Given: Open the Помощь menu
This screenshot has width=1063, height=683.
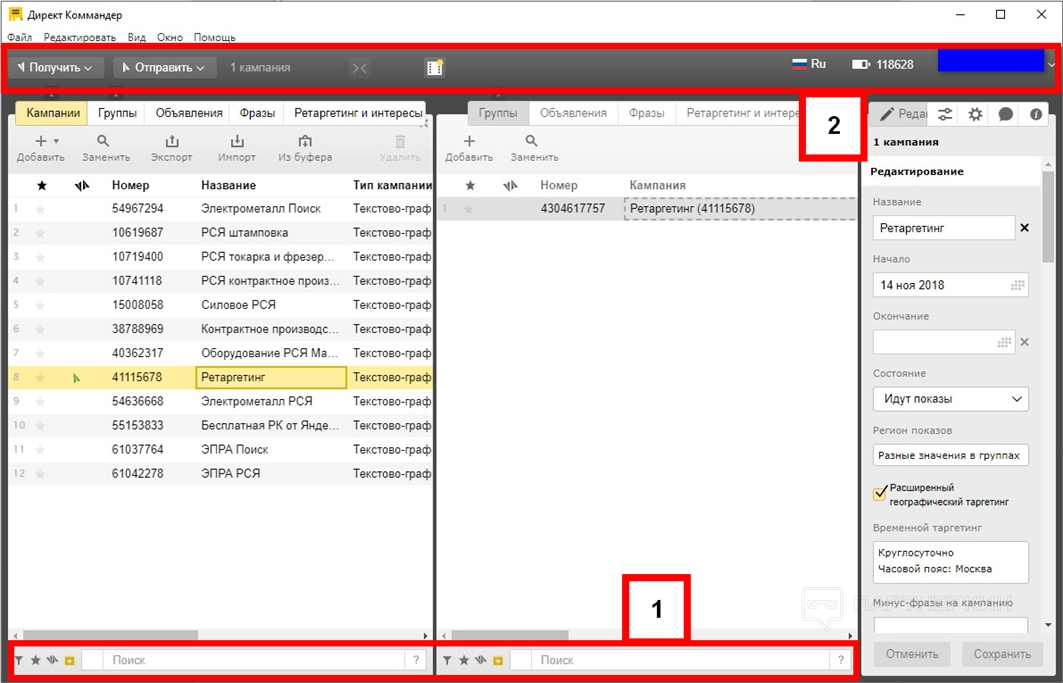Looking at the screenshot, I should pyautogui.click(x=214, y=37).
